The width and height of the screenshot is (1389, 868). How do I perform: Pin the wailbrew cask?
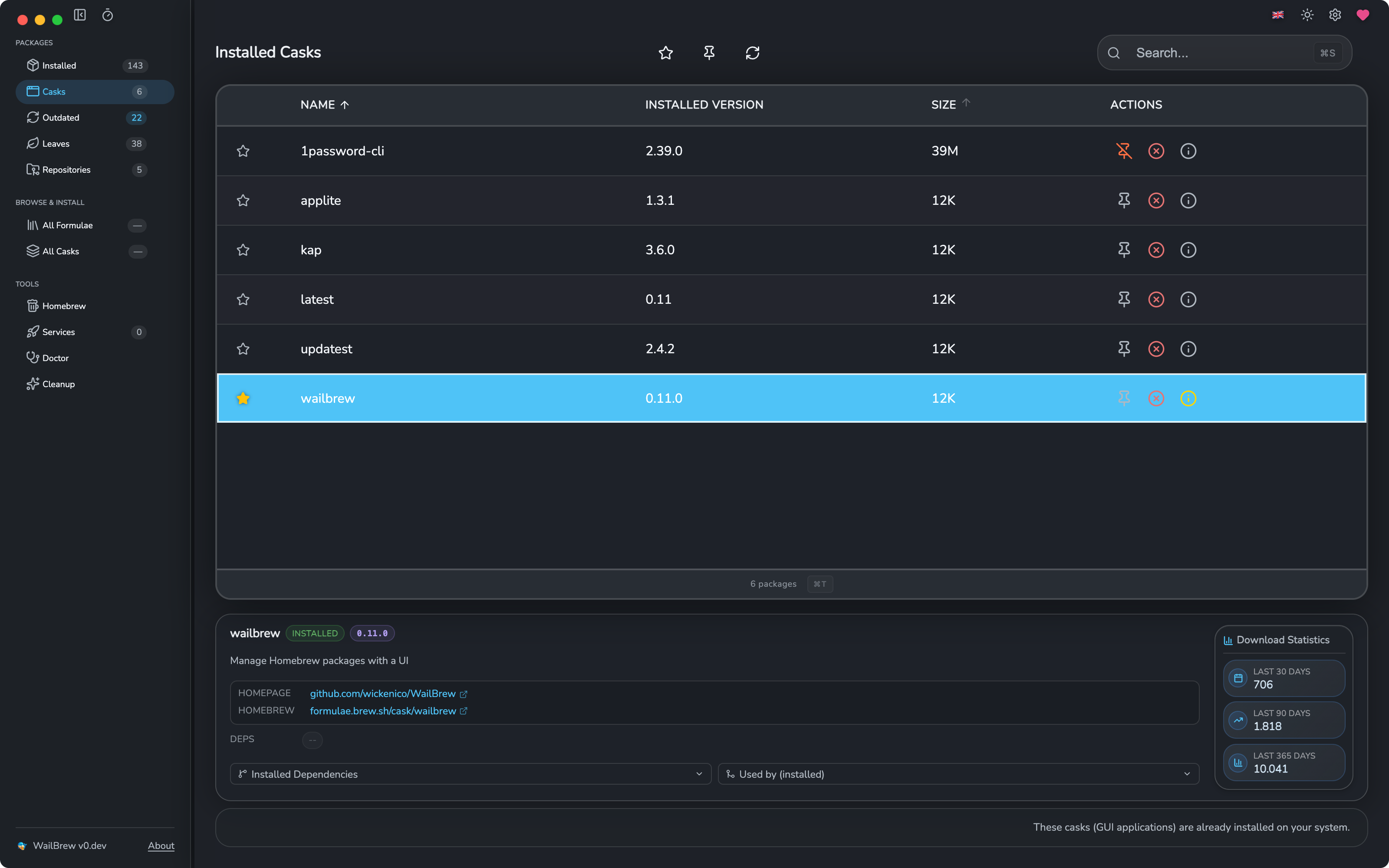click(x=1124, y=398)
